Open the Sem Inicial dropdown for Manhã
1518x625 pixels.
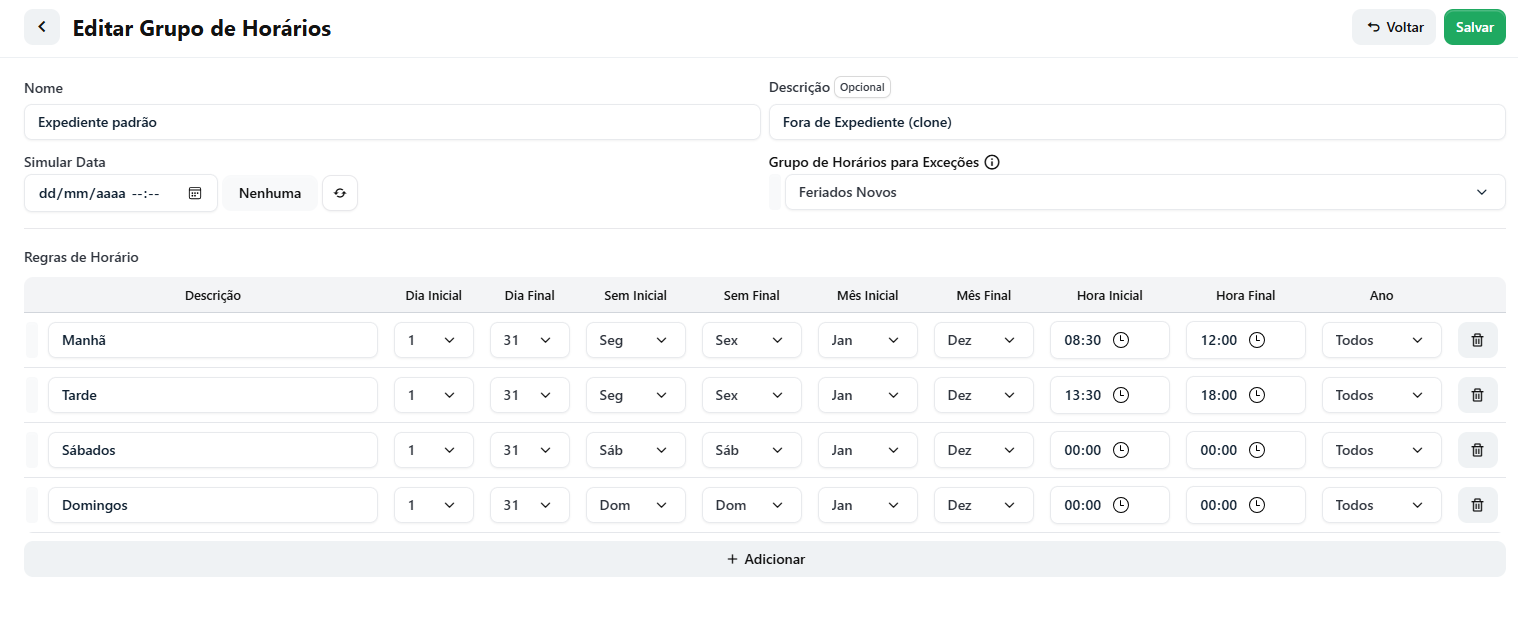(x=636, y=340)
